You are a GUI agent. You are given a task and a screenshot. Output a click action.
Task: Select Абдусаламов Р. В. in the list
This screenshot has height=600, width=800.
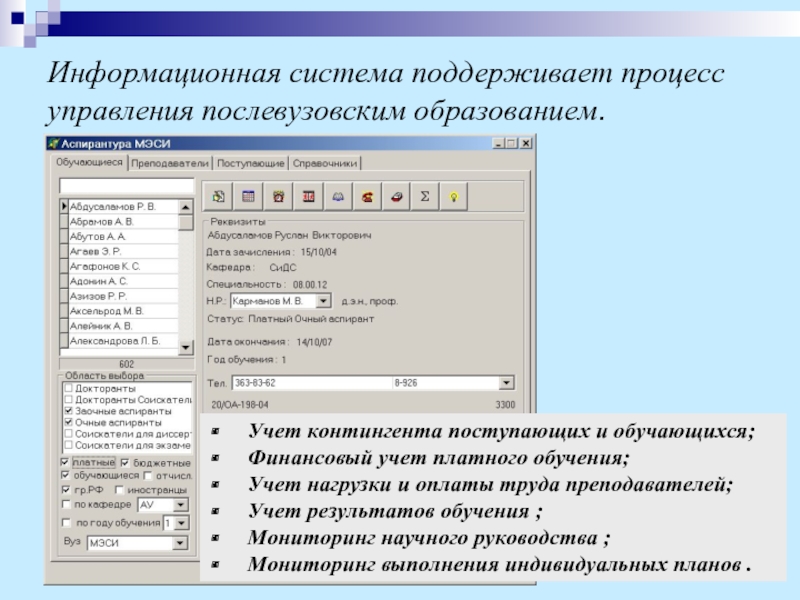click(123, 207)
